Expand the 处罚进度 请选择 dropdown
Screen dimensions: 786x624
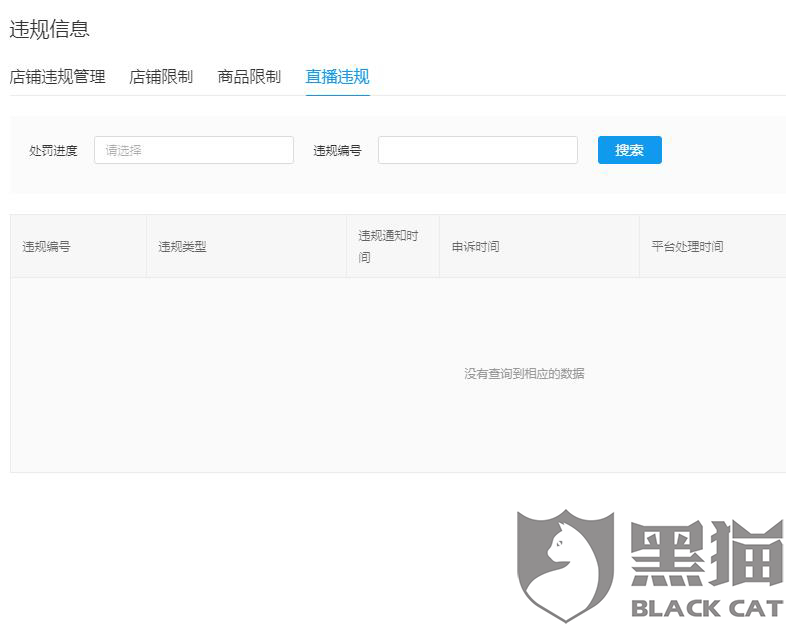click(x=194, y=150)
